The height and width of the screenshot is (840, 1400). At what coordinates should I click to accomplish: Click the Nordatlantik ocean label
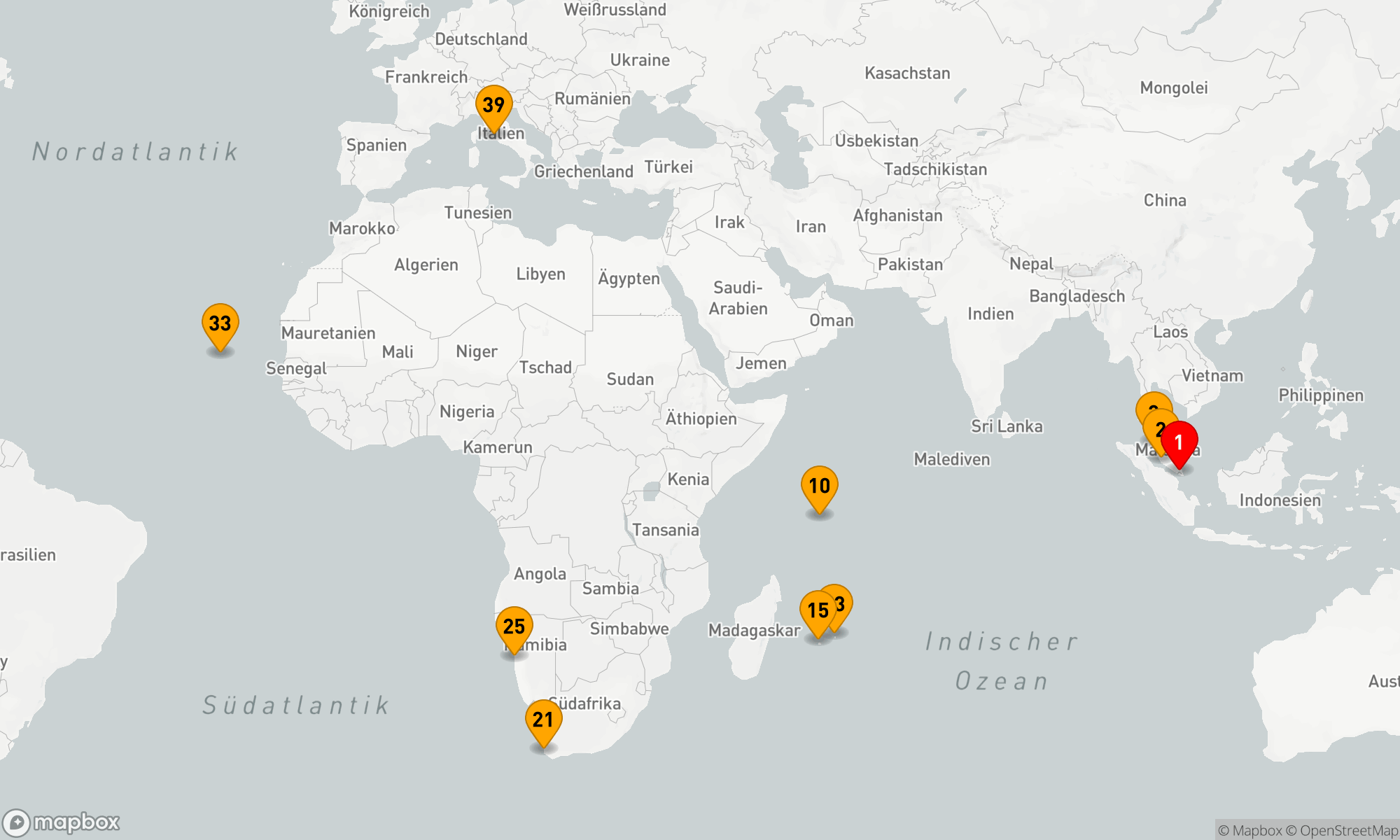[136, 152]
